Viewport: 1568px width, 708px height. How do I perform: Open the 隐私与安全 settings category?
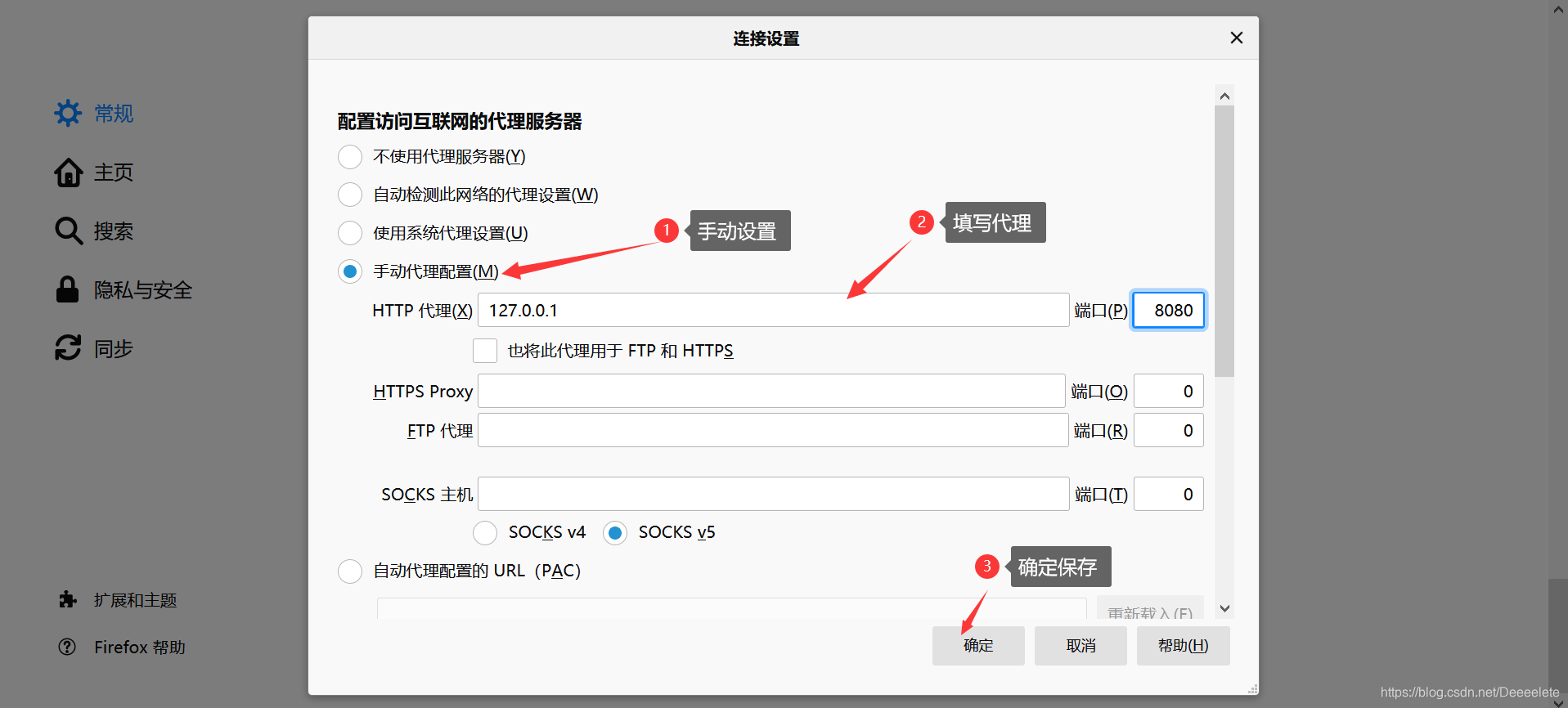143,290
